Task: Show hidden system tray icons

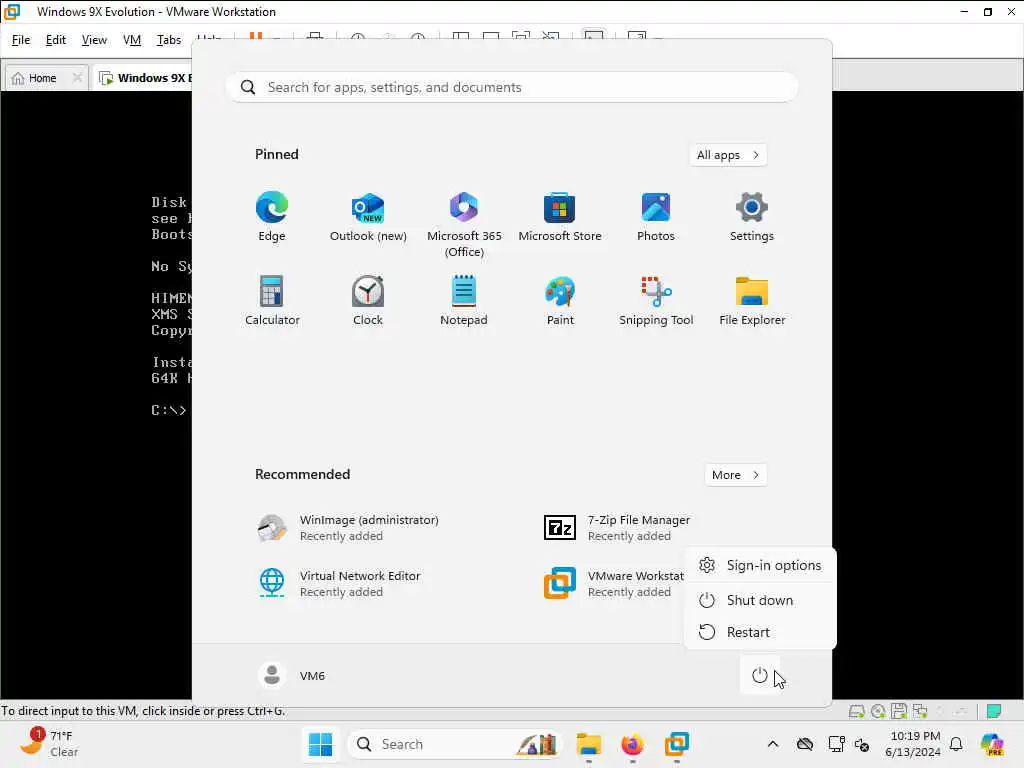Action: pyautogui.click(x=773, y=744)
